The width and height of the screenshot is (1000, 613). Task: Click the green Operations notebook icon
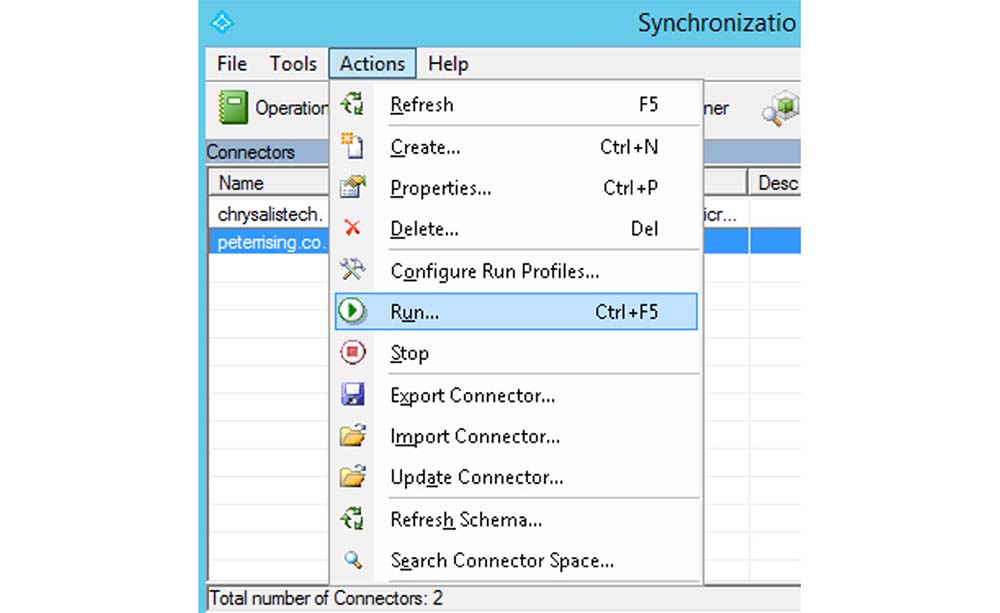point(233,107)
